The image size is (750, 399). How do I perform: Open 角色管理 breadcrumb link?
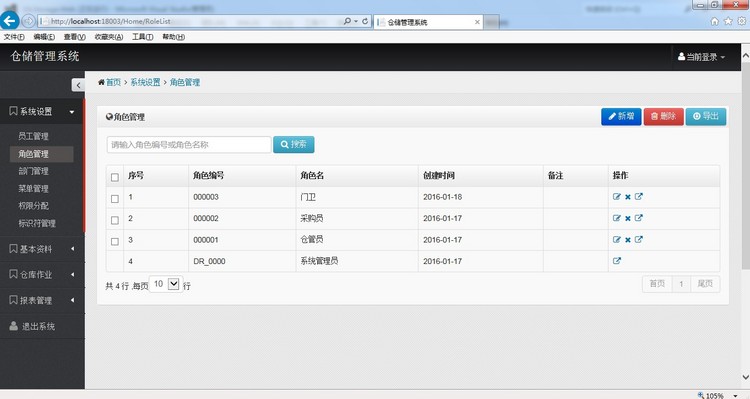click(185, 82)
